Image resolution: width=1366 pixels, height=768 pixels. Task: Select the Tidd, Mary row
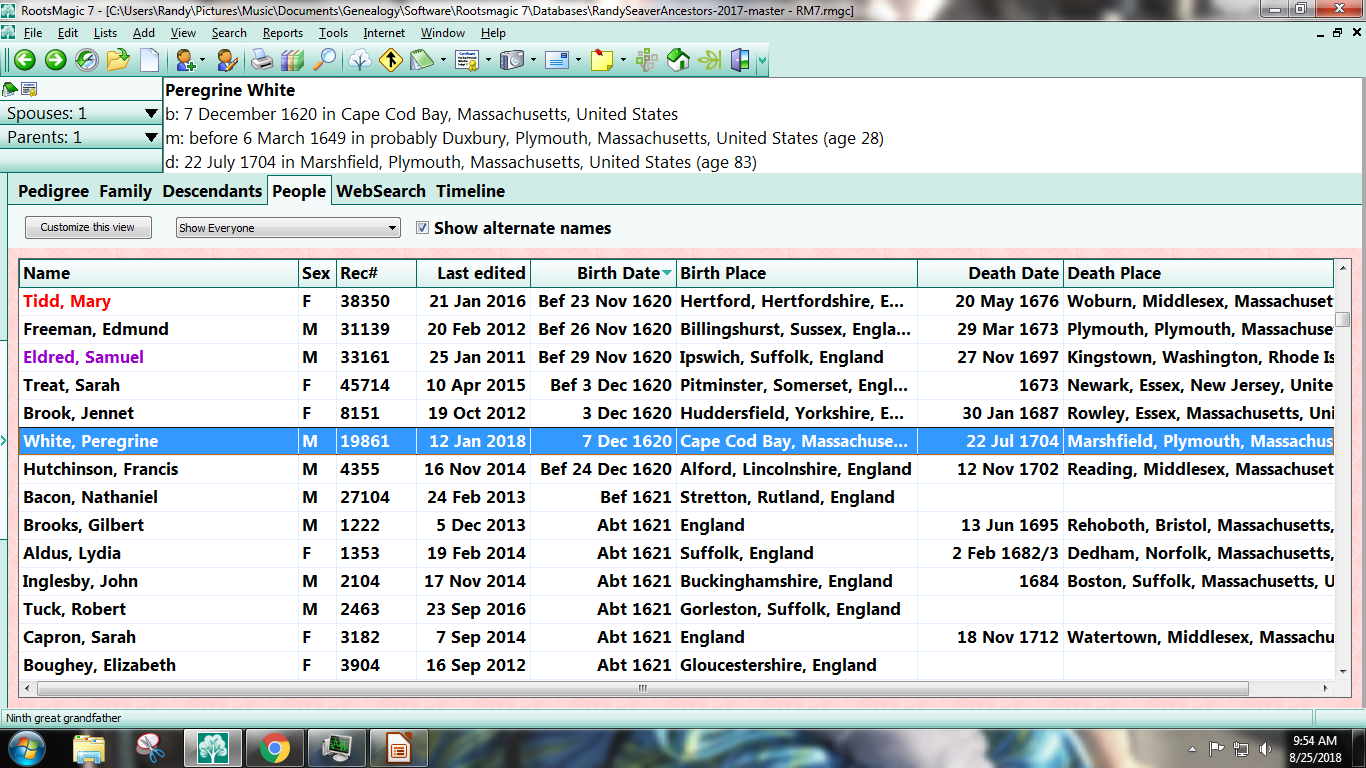[677, 301]
